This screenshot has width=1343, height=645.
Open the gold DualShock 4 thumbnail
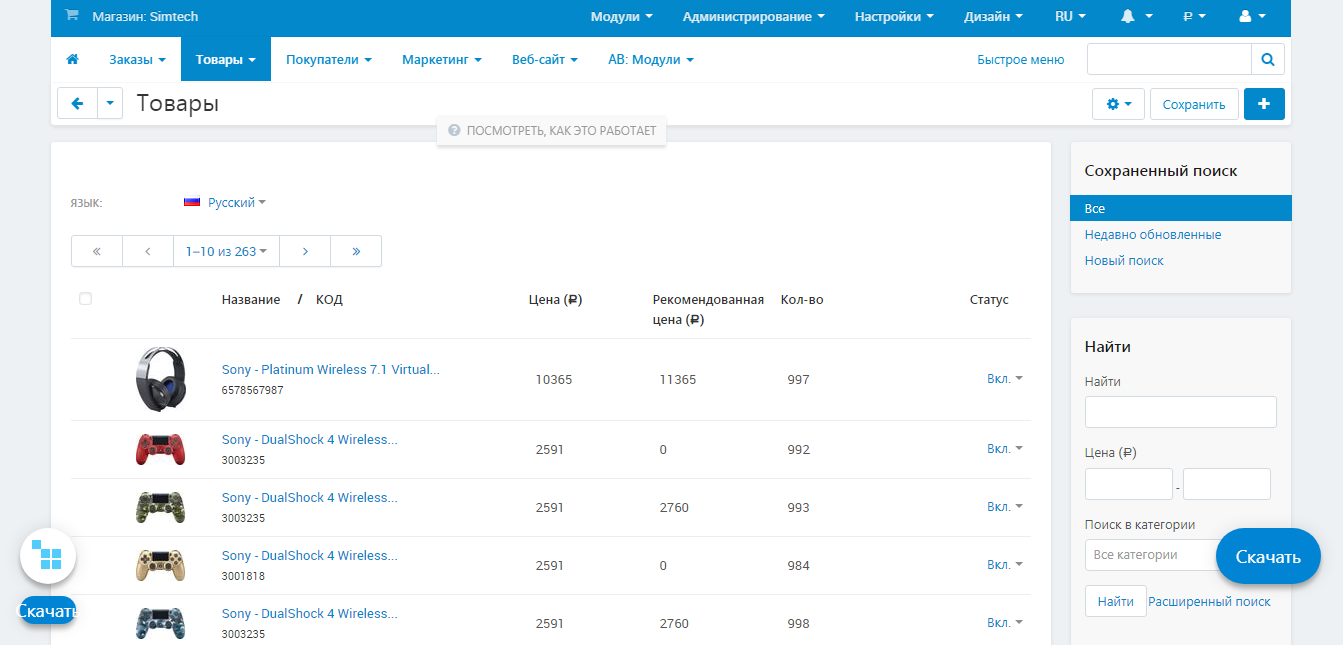(160, 565)
